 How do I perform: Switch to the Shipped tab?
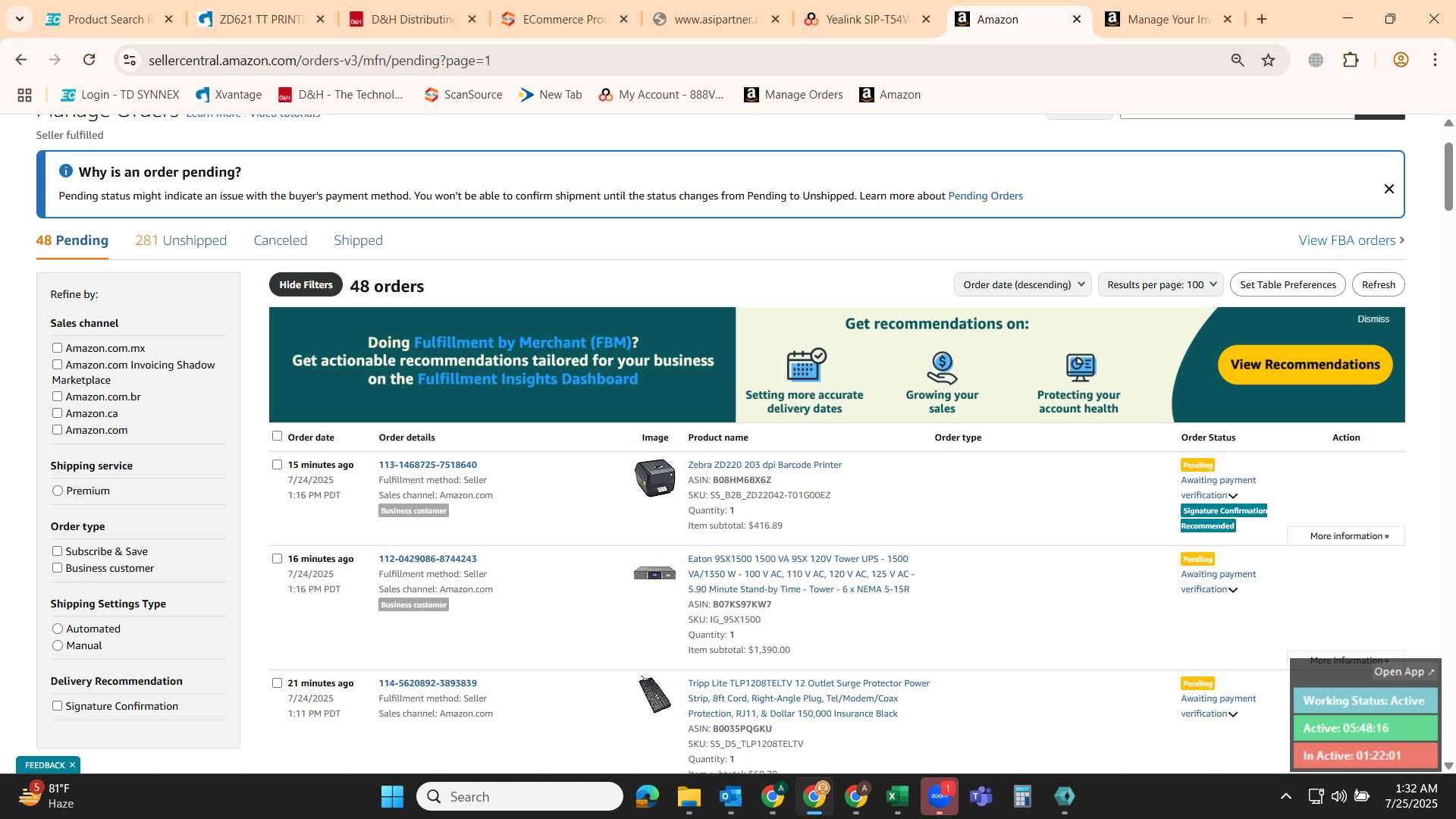click(358, 240)
